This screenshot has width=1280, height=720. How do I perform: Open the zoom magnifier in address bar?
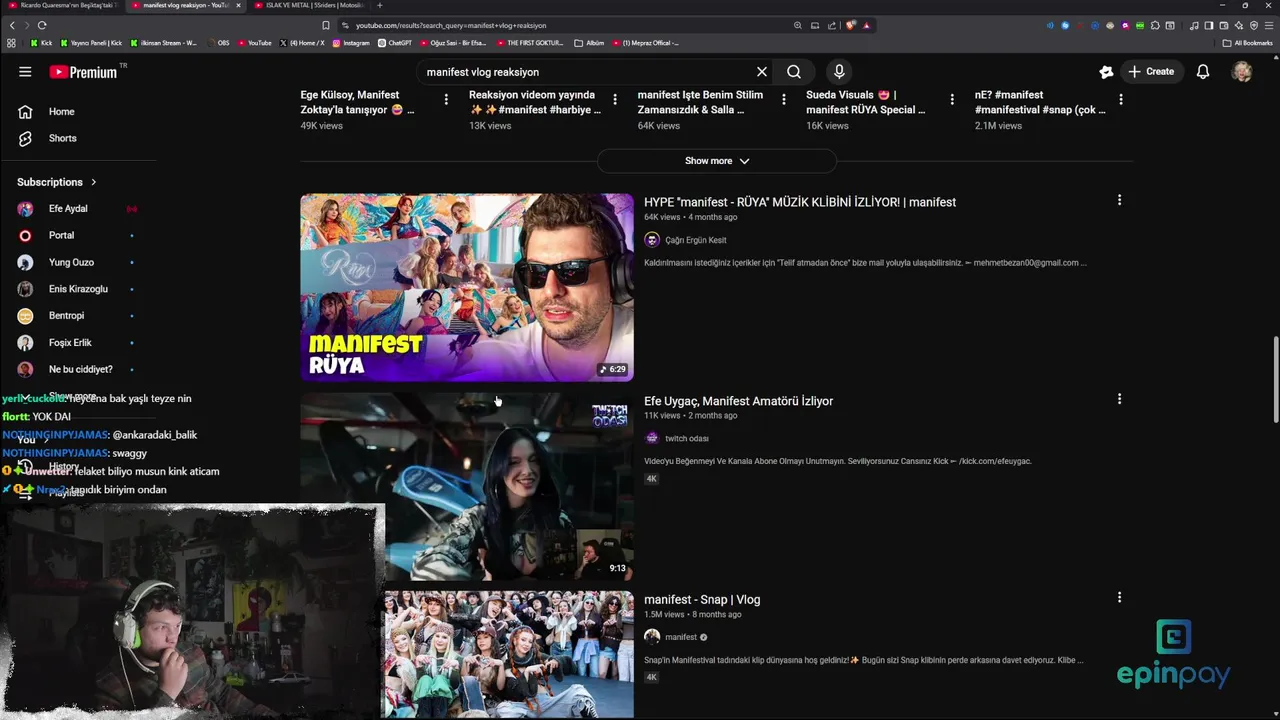pyautogui.click(x=797, y=25)
